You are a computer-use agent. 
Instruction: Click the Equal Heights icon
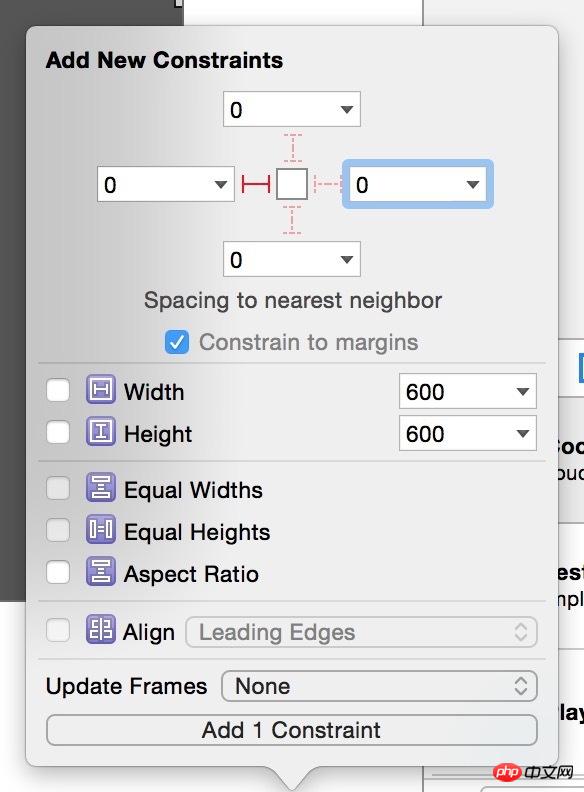pos(101,529)
